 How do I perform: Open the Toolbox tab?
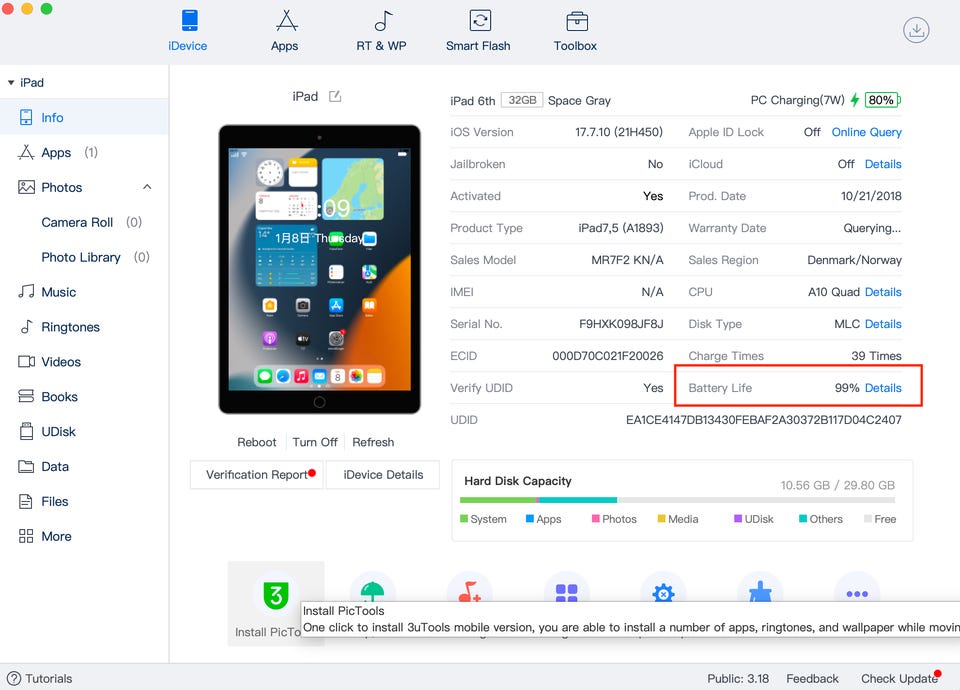click(576, 31)
